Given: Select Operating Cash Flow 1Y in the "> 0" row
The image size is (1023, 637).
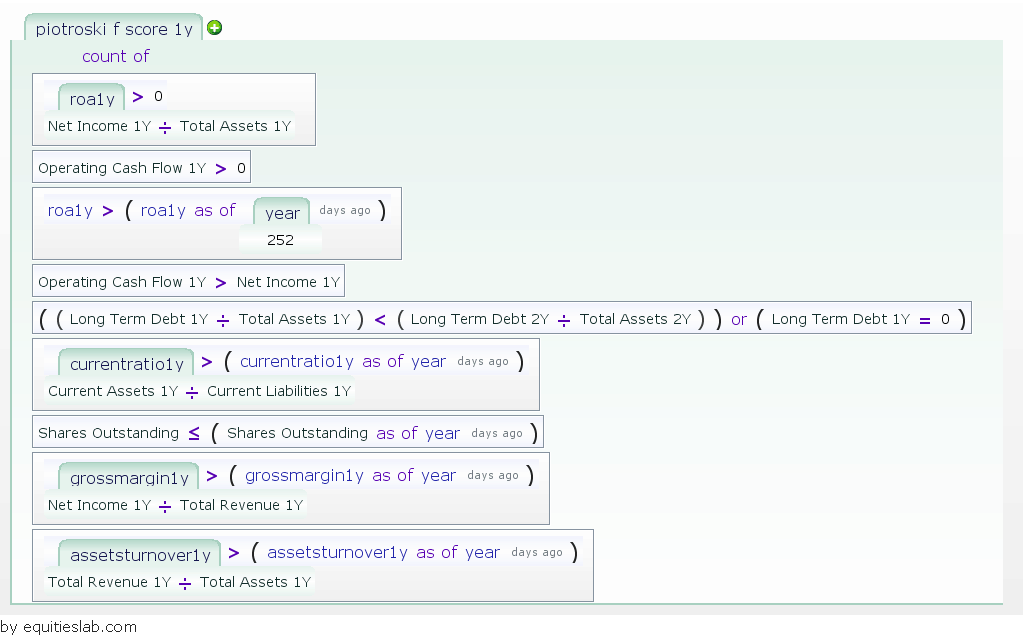Looking at the screenshot, I should tap(122, 168).
